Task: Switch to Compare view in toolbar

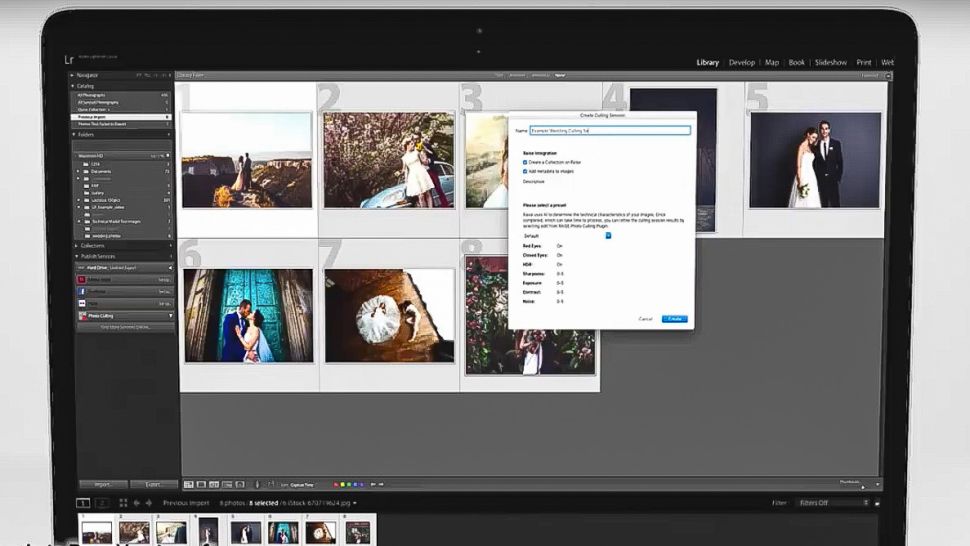Action: point(214,484)
